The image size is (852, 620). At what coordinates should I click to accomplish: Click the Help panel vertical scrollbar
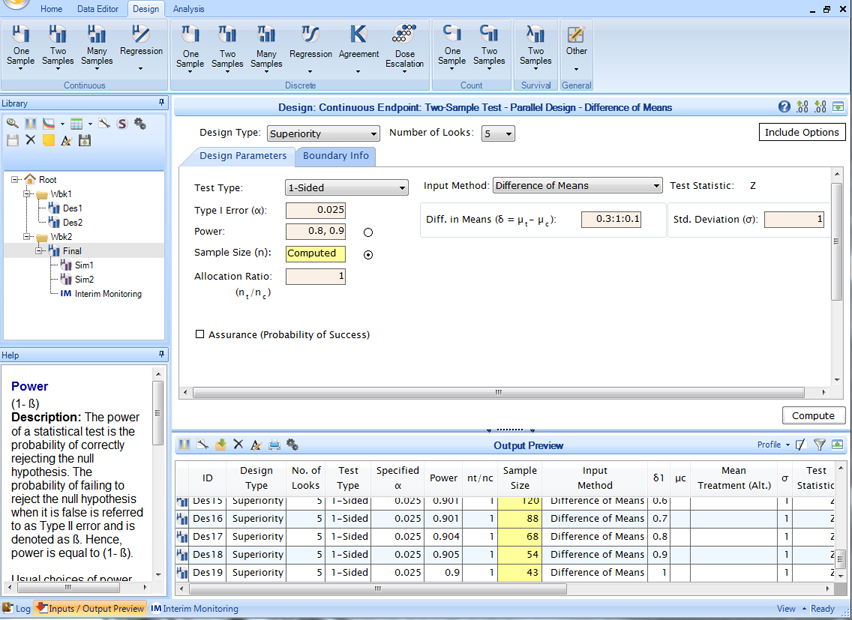point(158,413)
